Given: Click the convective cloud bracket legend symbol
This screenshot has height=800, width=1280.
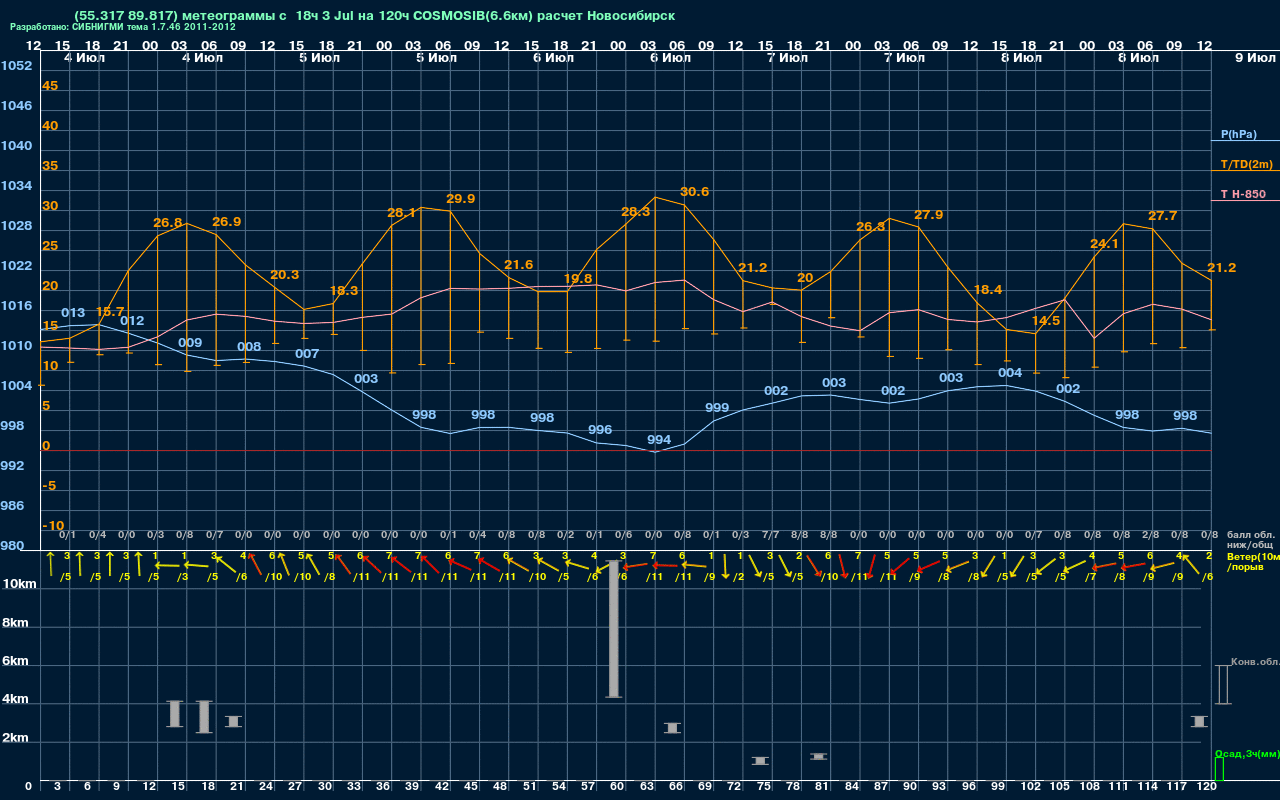Looking at the screenshot, I should pos(1222,684).
